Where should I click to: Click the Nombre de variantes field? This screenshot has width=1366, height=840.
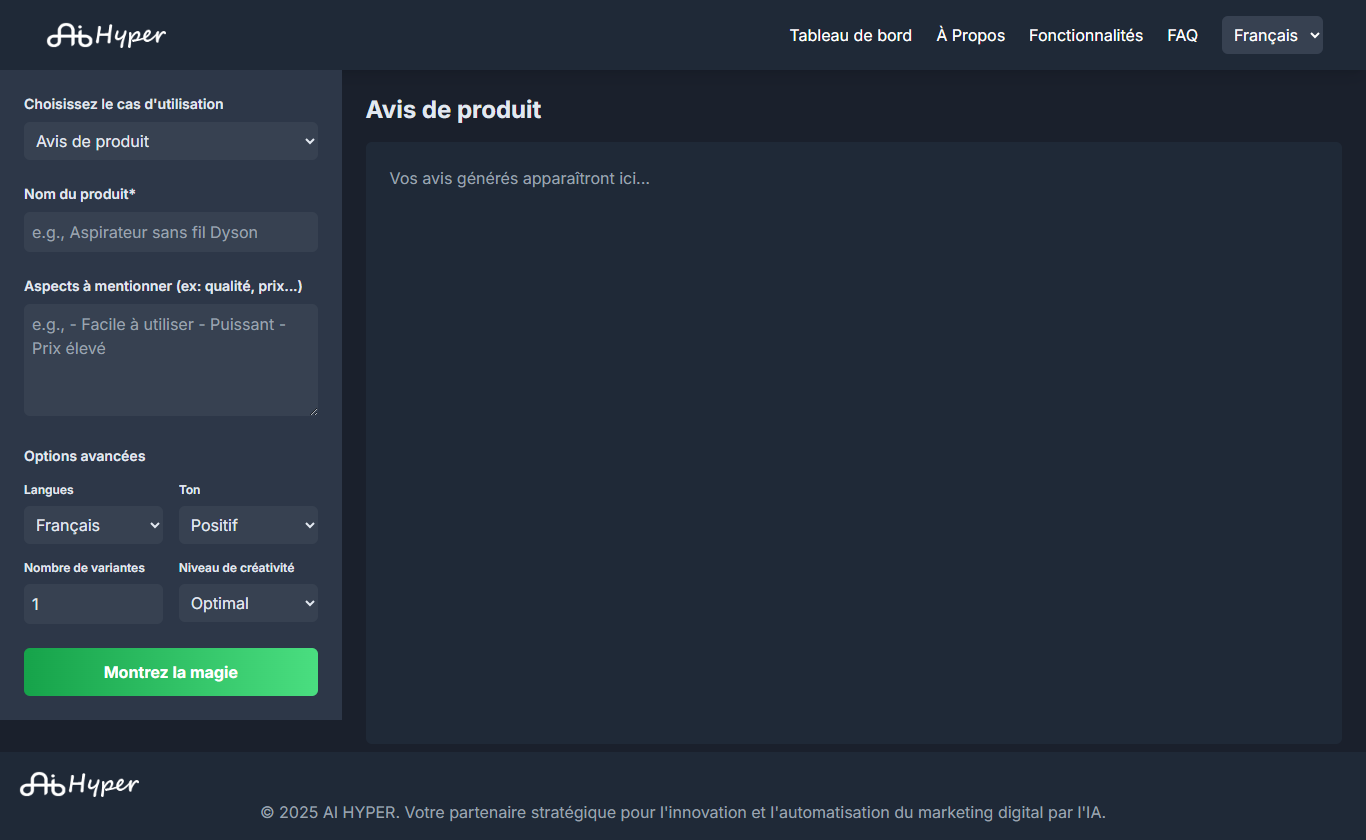coord(93,604)
